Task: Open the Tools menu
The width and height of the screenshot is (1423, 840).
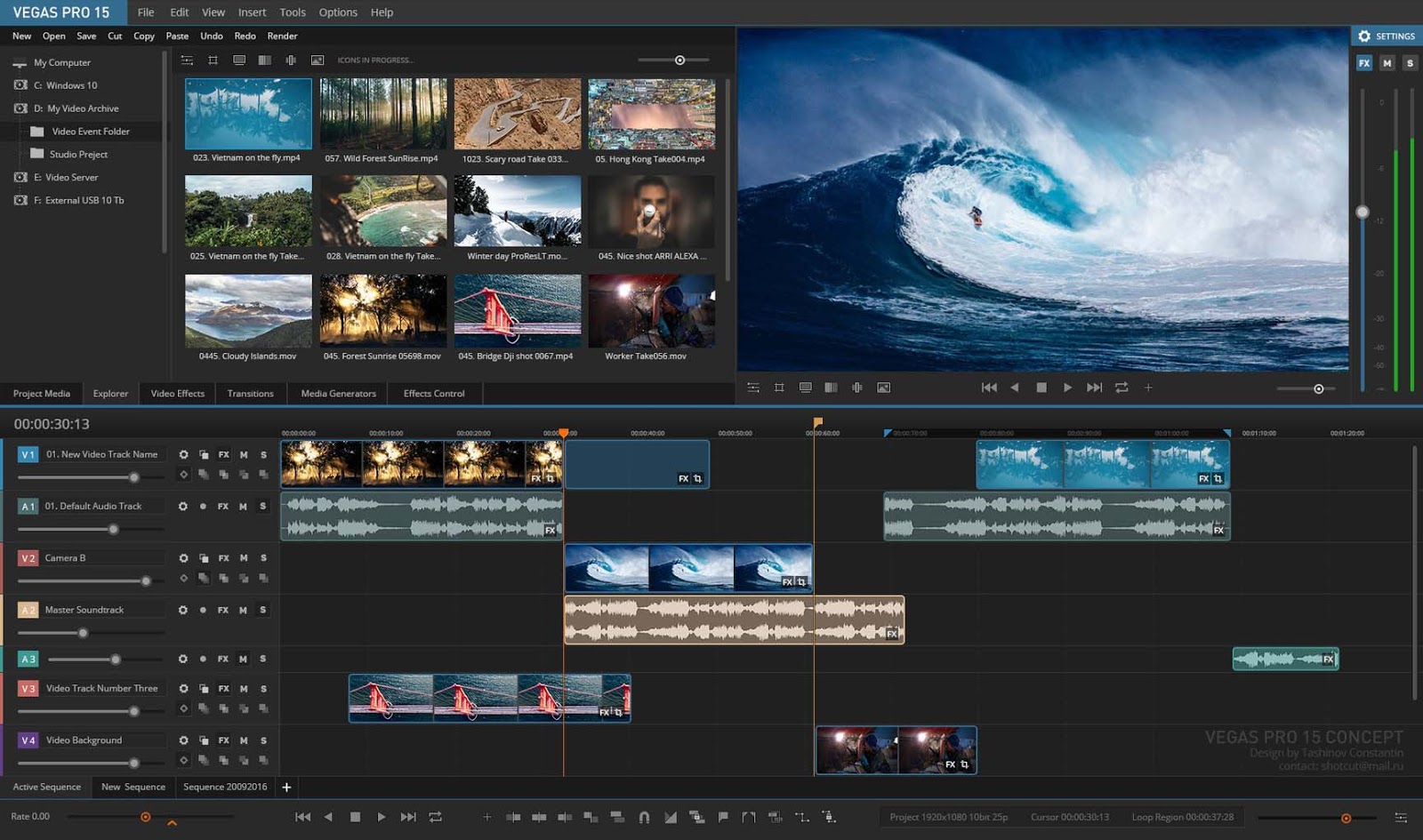Action: click(x=293, y=12)
